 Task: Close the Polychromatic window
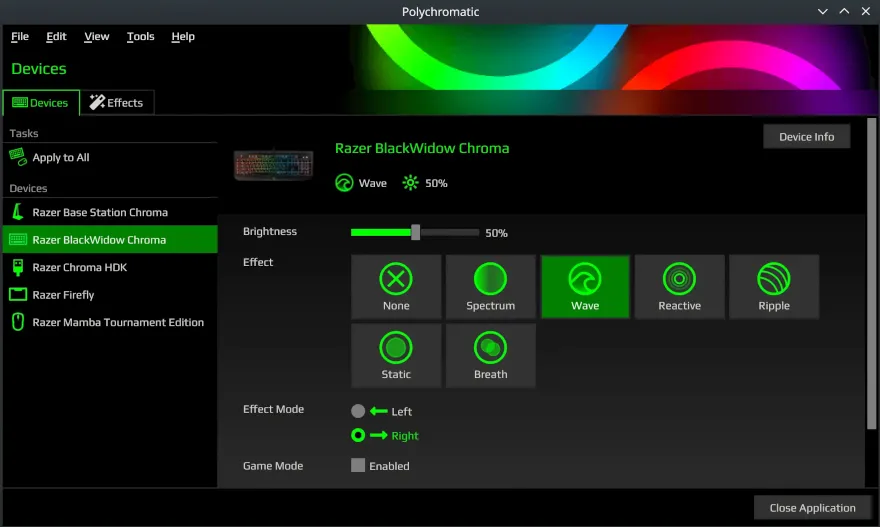[865, 11]
